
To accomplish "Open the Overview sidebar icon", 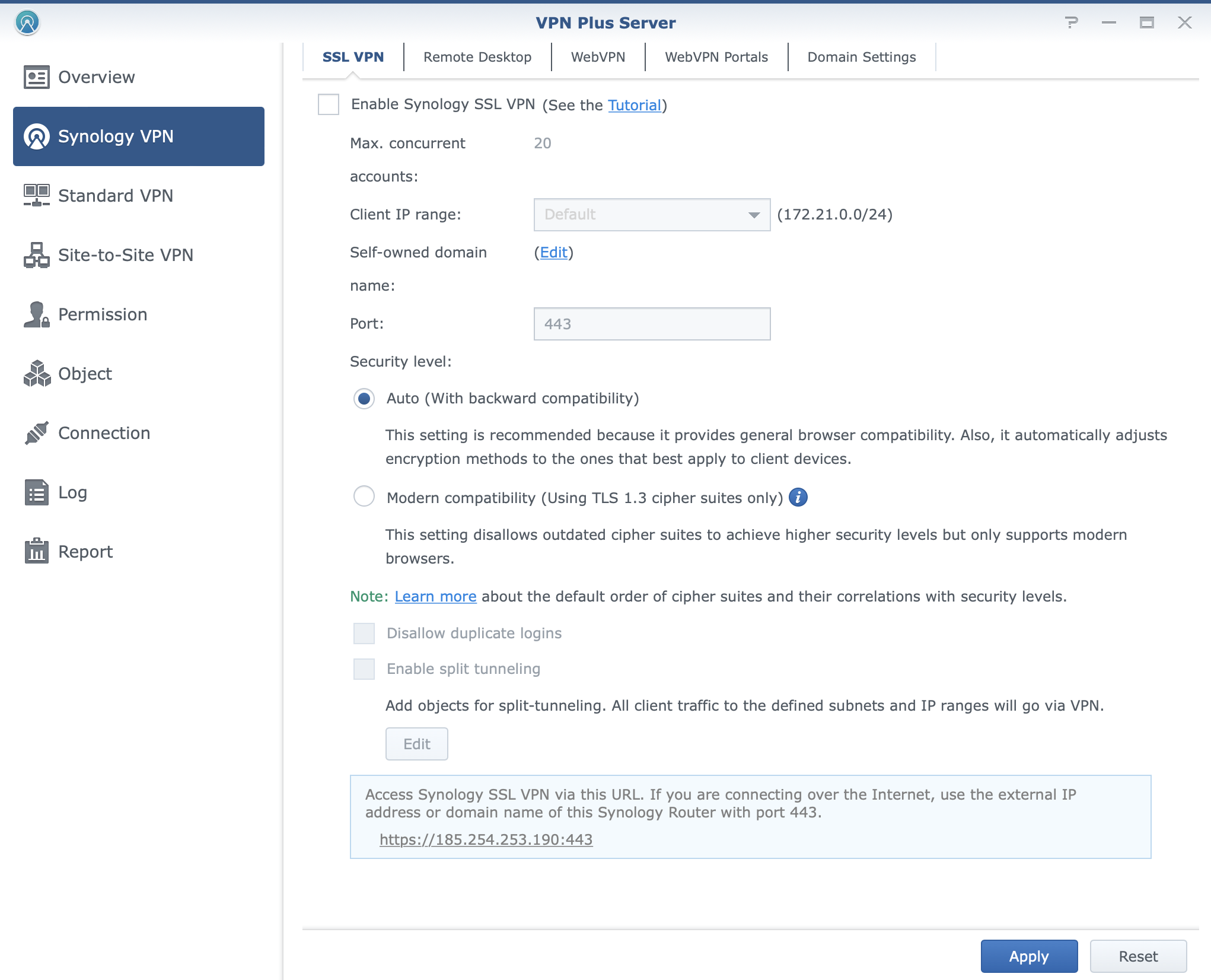I will (37, 77).
